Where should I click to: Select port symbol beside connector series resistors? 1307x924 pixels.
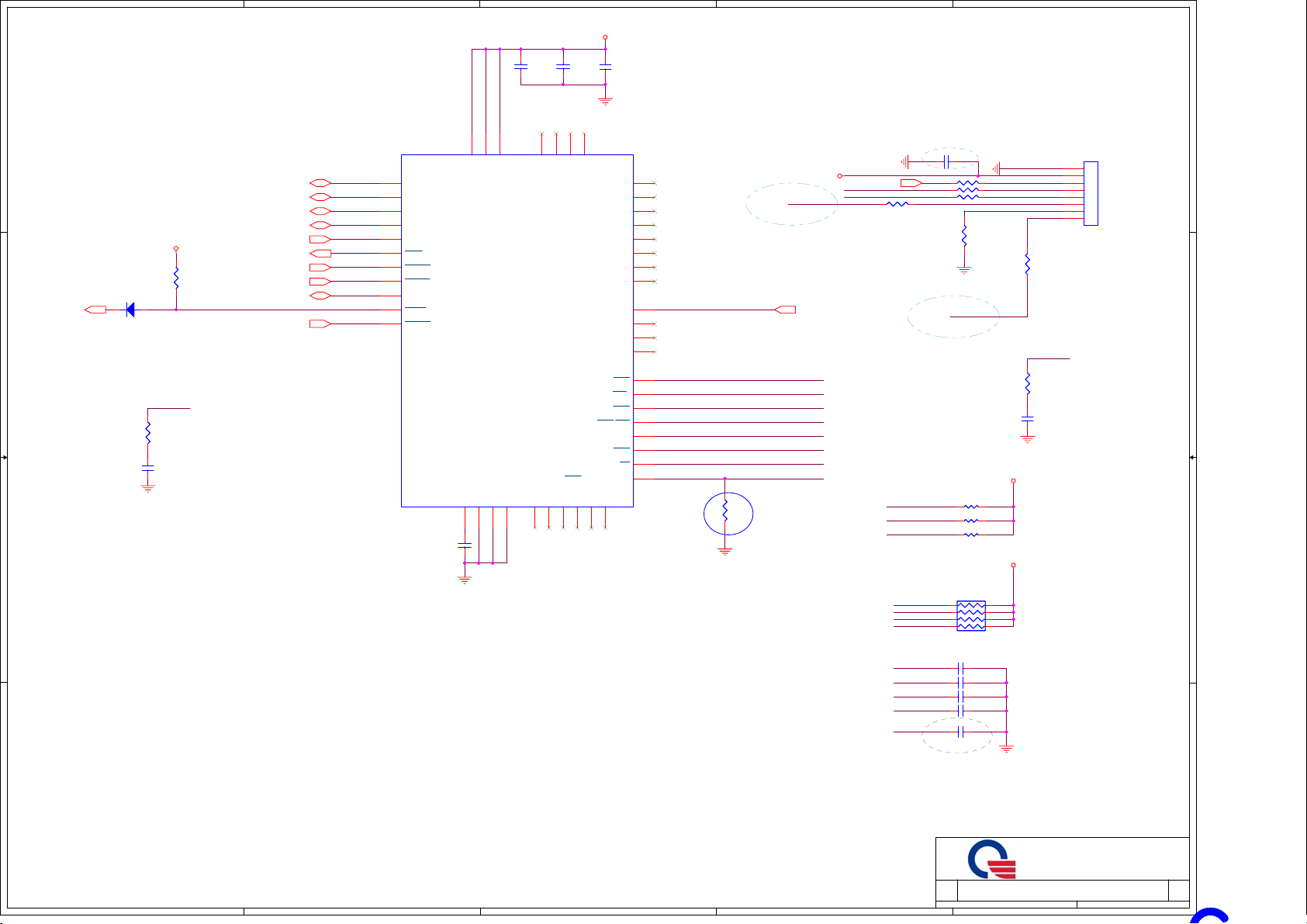point(911,183)
